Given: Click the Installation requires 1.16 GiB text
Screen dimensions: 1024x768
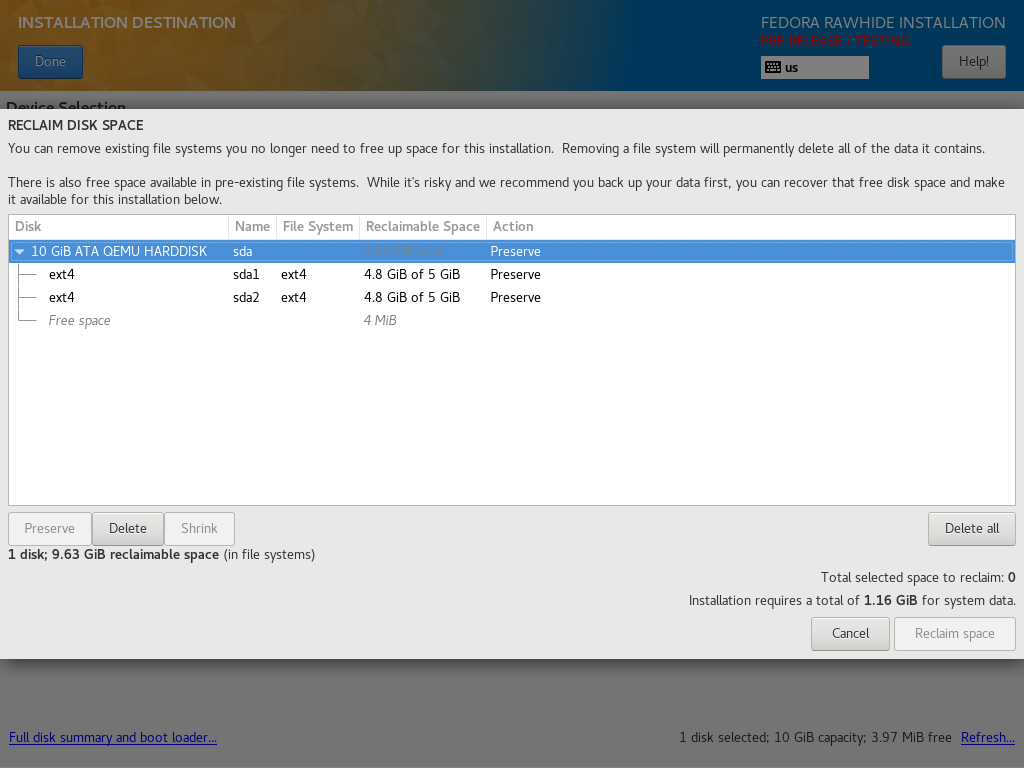Looking at the screenshot, I should click(x=852, y=600).
